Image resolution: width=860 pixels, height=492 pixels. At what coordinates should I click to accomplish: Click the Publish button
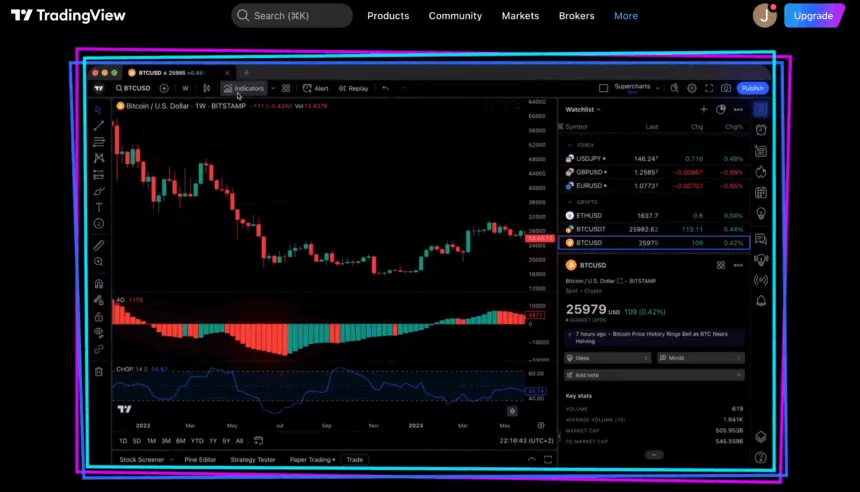click(x=752, y=88)
